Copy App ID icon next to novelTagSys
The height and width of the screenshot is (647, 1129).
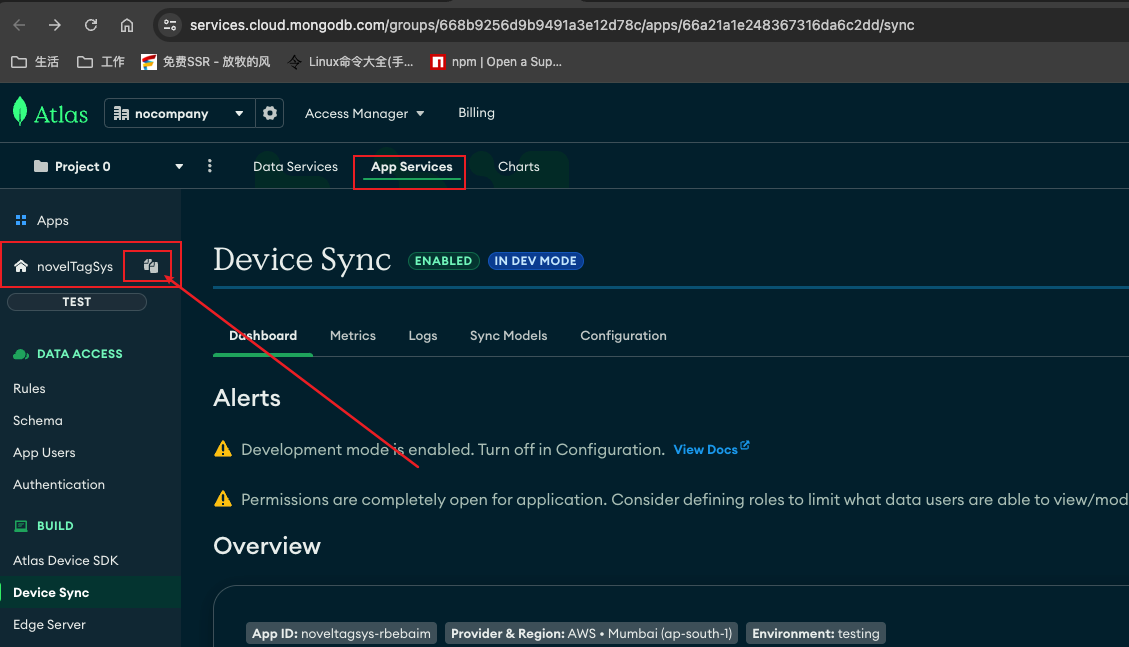151,266
